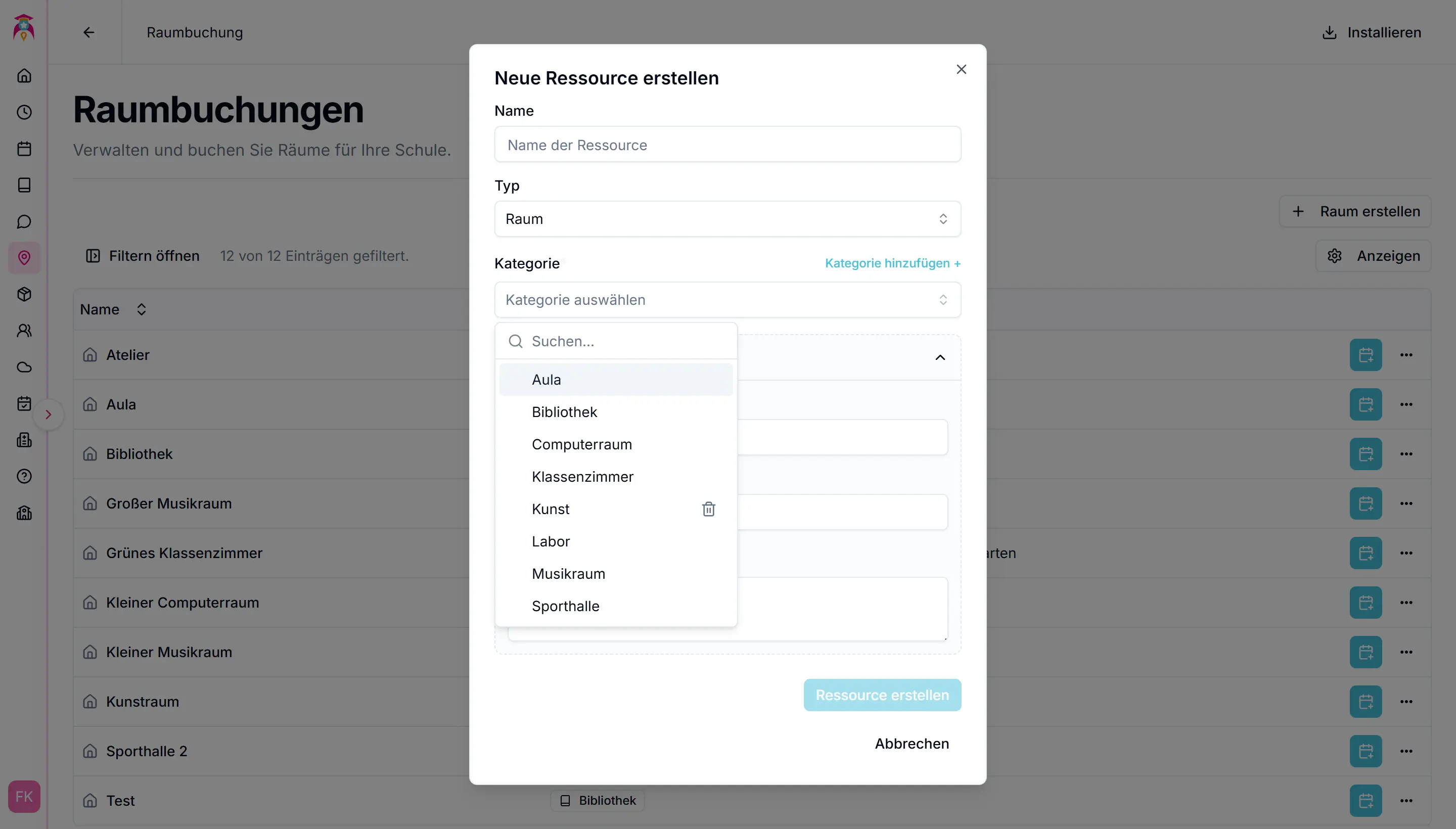1456x829 pixels.
Task: Open the Kategorie auswählen dropdown
Action: 727,300
